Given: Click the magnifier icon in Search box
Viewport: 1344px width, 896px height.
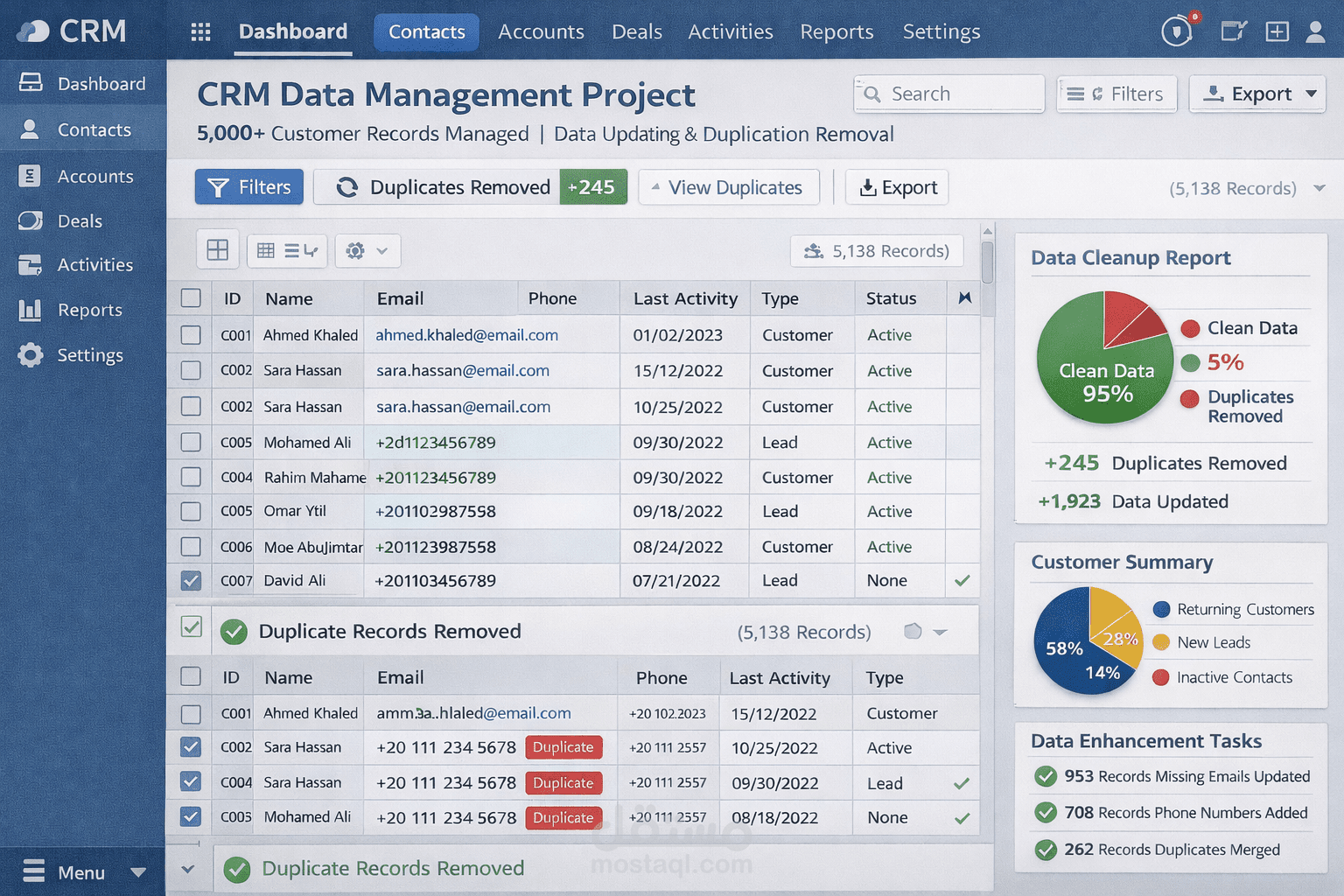Looking at the screenshot, I should (x=872, y=94).
